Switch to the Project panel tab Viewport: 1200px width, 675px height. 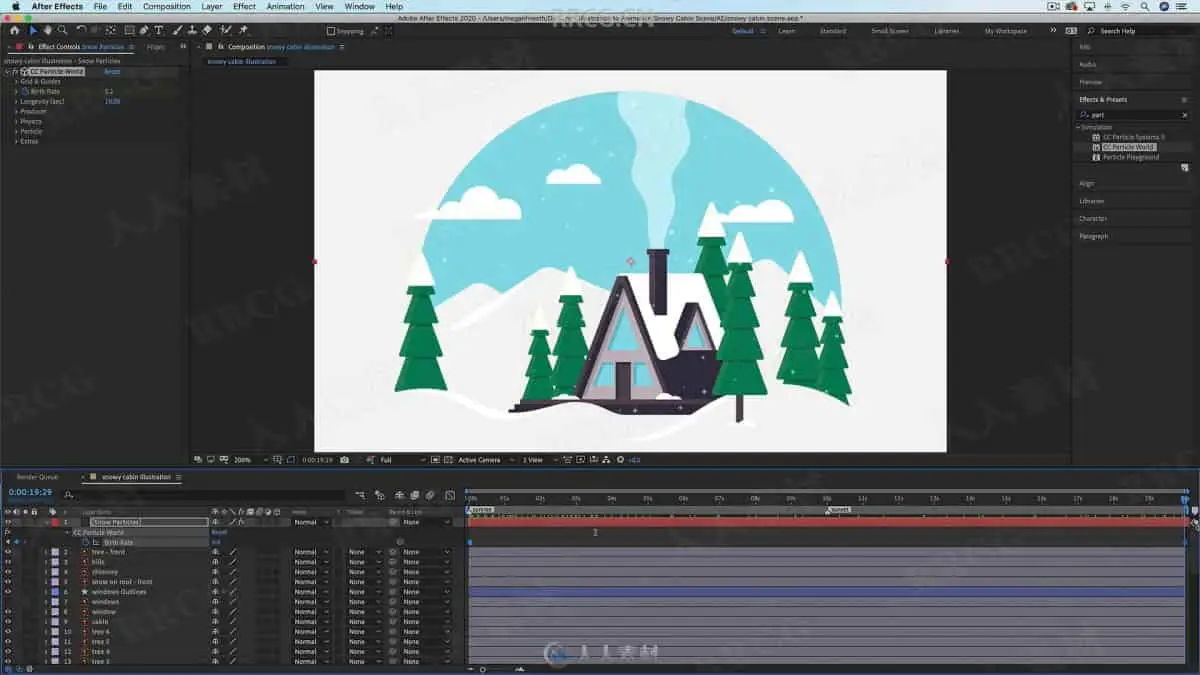(x=155, y=46)
